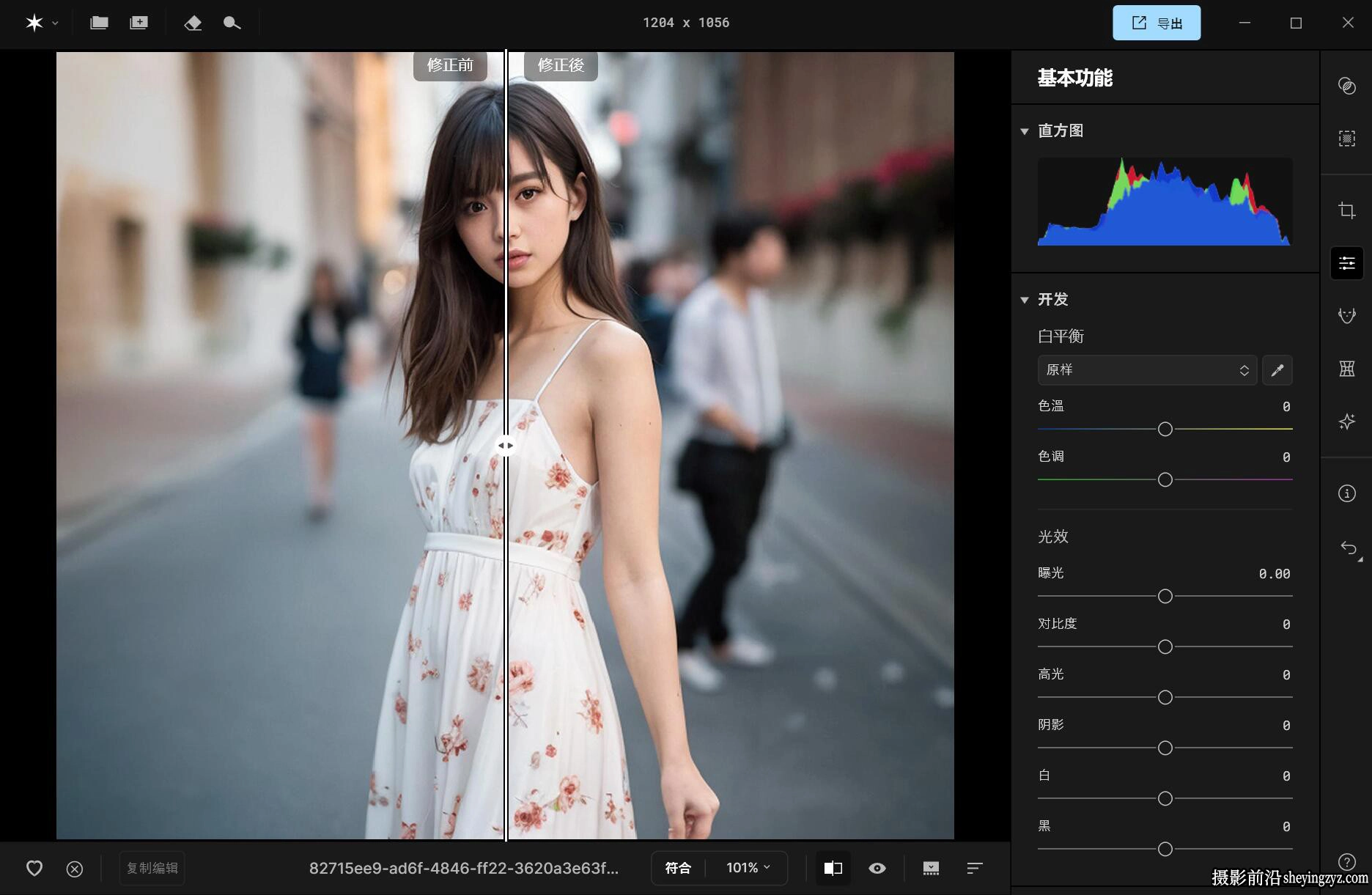Image resolution: width=1372 pixels, height=895 pixels.
Task: Click the 高光 highlights slider handle
Action: point(1165,697)
